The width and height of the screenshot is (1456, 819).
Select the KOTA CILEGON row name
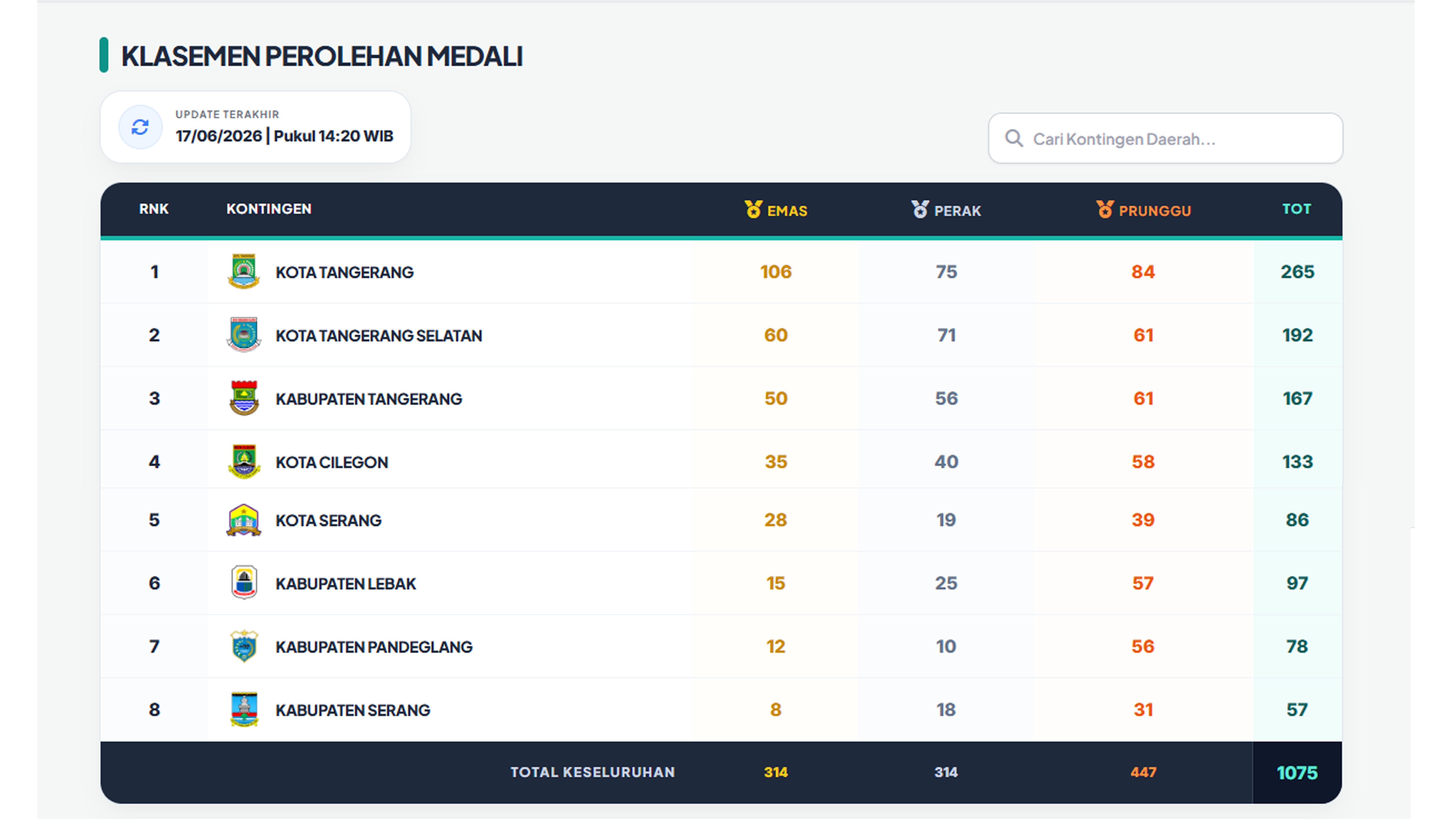[x=332, y=462]
